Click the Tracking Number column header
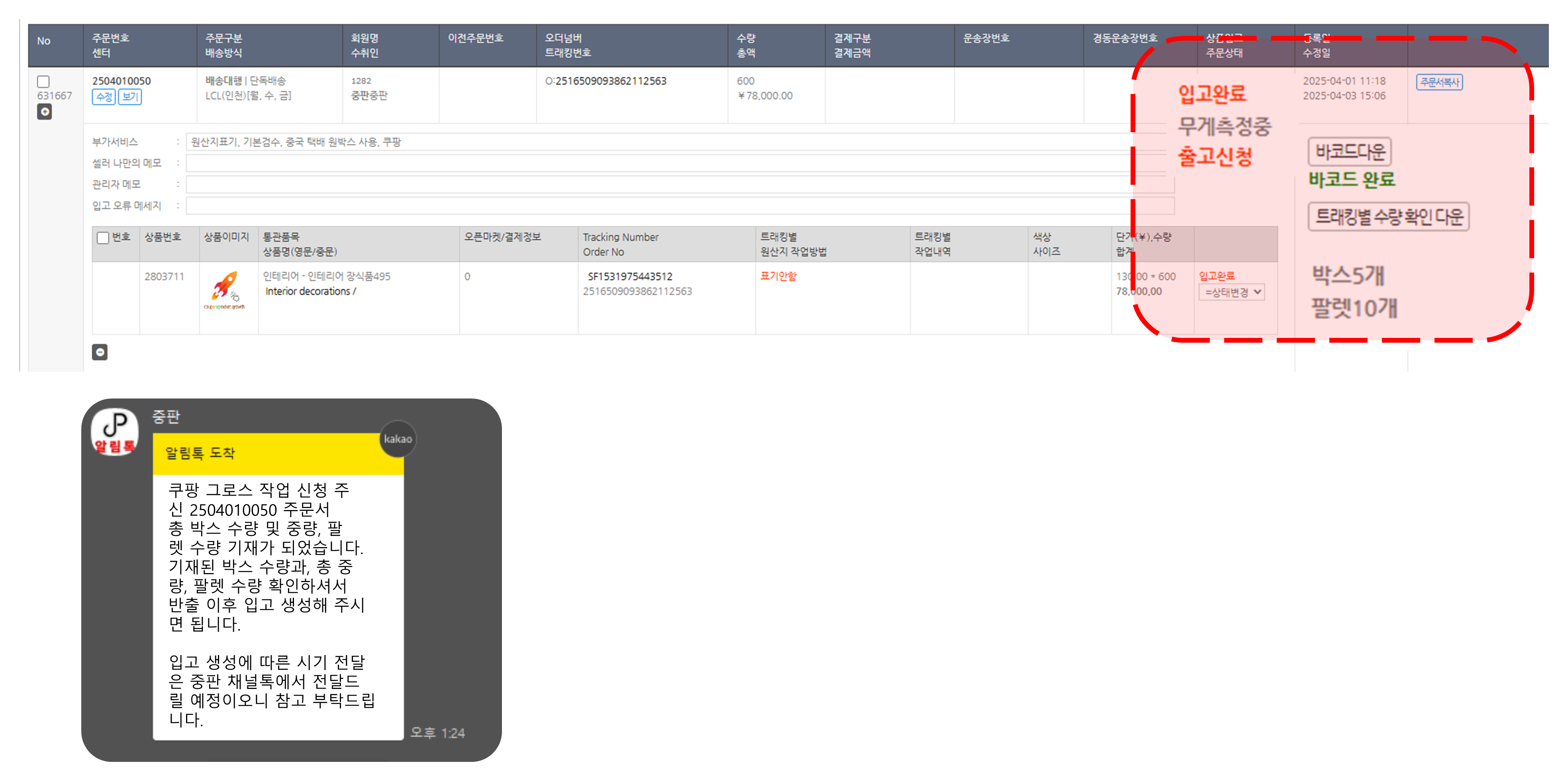This screenshot has height=781, width=1568. pyautogui.click(x=620, y=237)
